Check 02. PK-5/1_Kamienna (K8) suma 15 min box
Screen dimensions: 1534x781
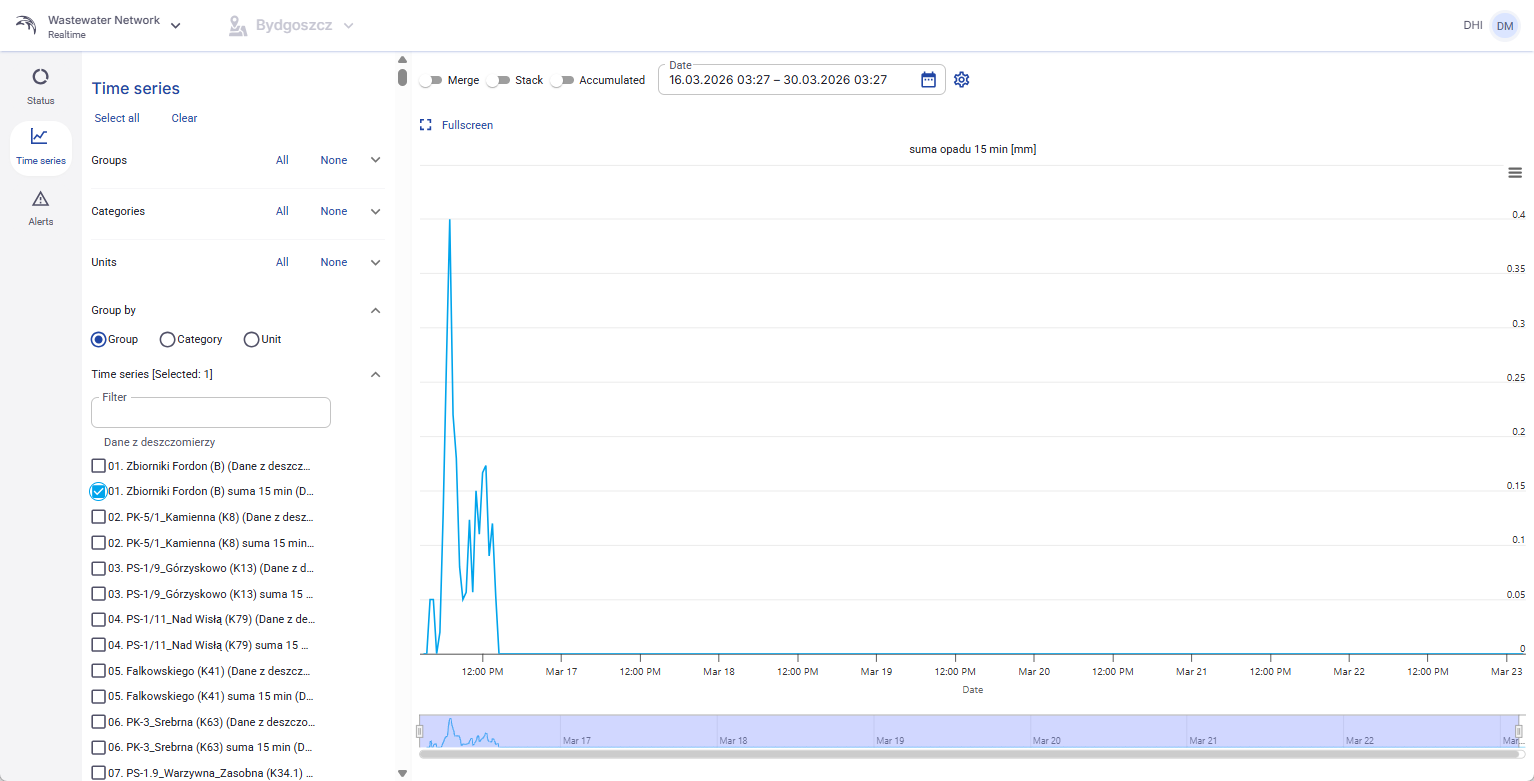pyautogui.click(x=98, y=543)
